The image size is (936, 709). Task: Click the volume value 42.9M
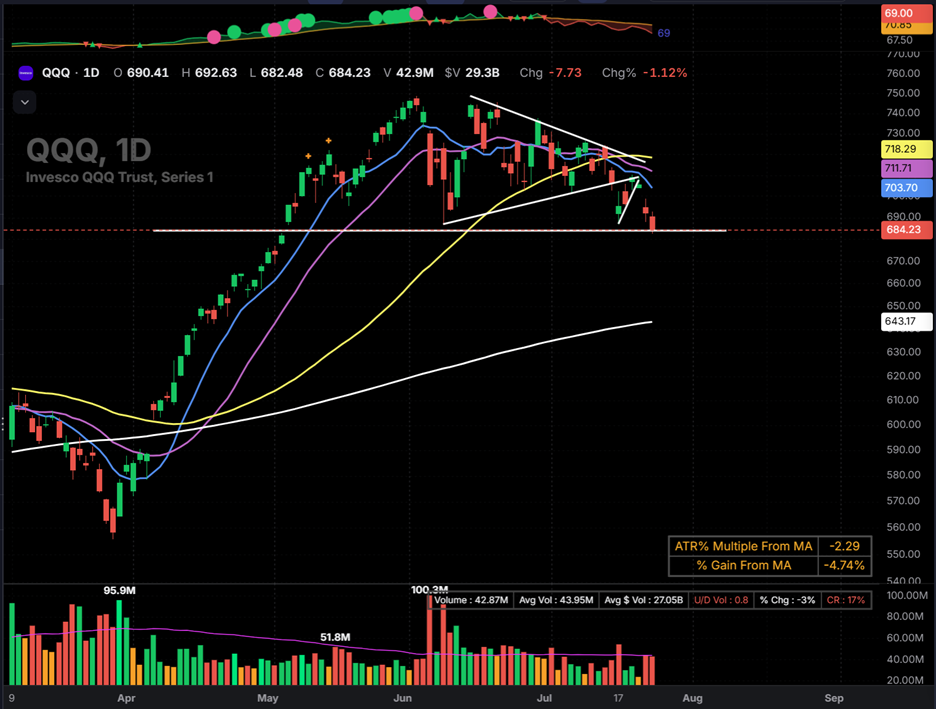point(415,73)
